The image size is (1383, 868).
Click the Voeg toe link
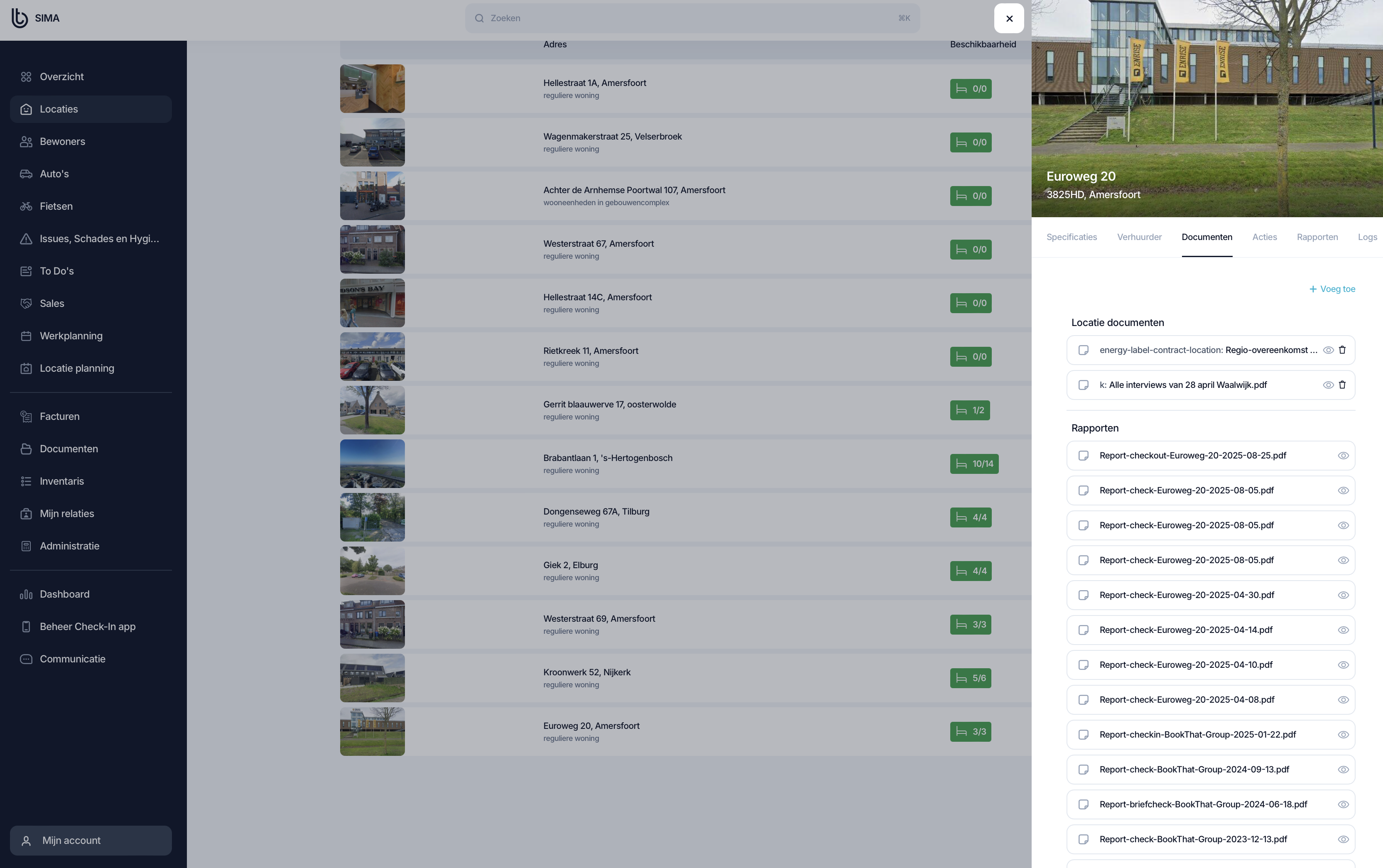coord(1332,289)
